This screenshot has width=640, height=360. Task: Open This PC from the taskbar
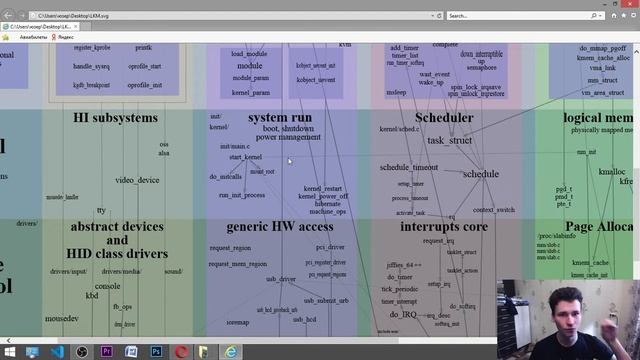click(32, 351)
